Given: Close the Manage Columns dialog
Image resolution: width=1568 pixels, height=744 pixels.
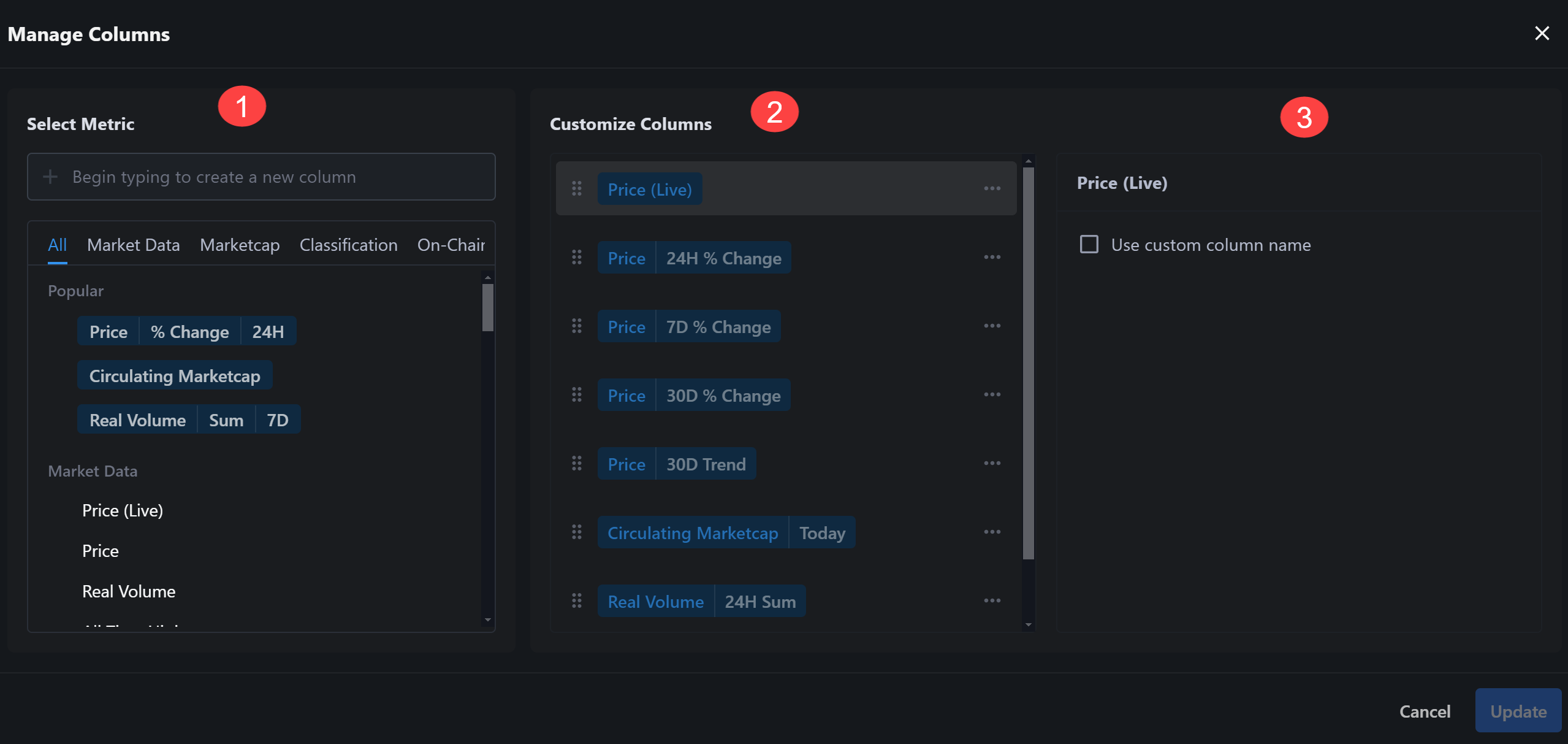Looking at the screenshot, I should tap(1542, 33).
